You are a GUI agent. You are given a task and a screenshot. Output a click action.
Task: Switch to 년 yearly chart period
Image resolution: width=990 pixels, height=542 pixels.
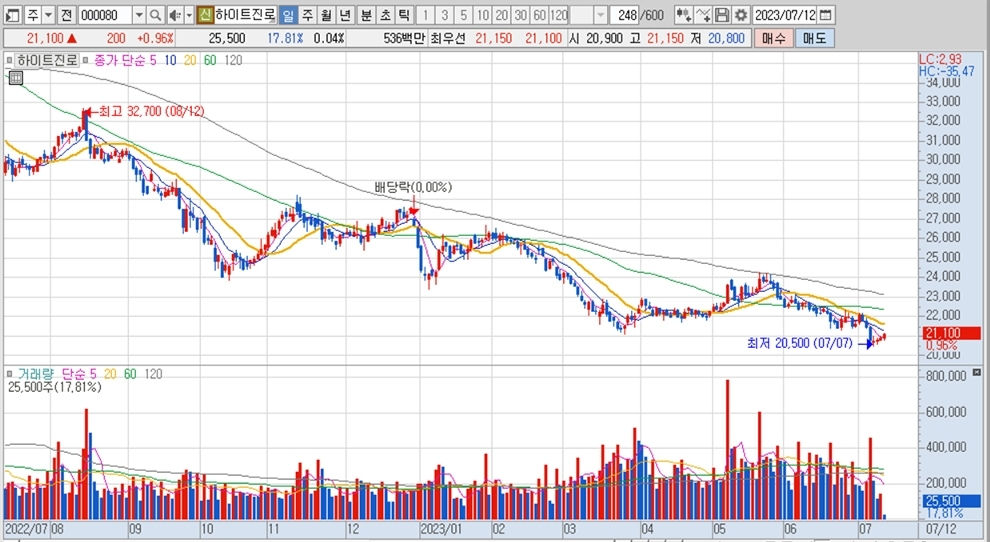tap(345, 15)
